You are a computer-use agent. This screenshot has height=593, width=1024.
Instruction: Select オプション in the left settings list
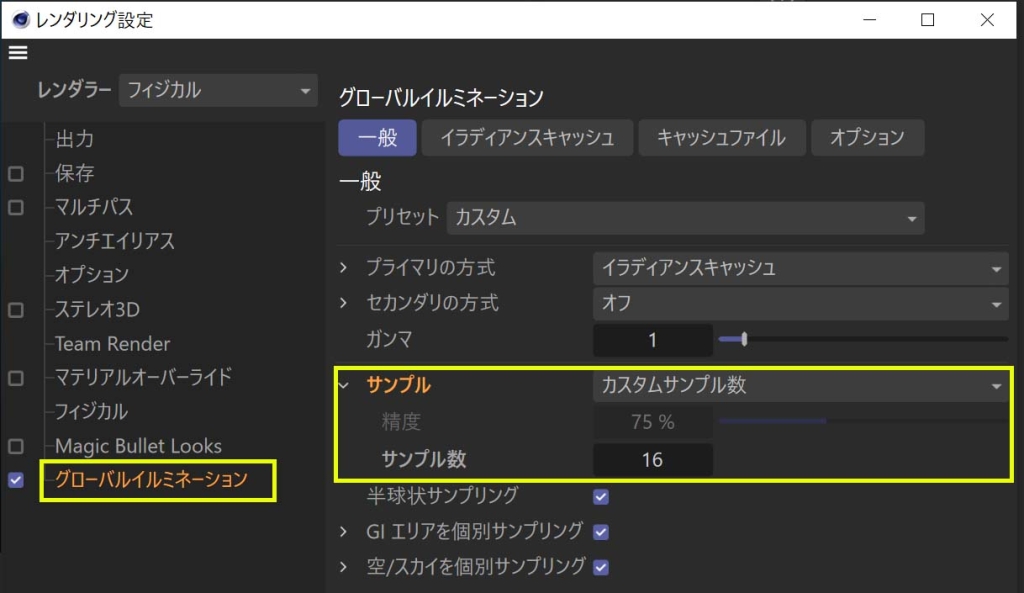pos(92,275)
